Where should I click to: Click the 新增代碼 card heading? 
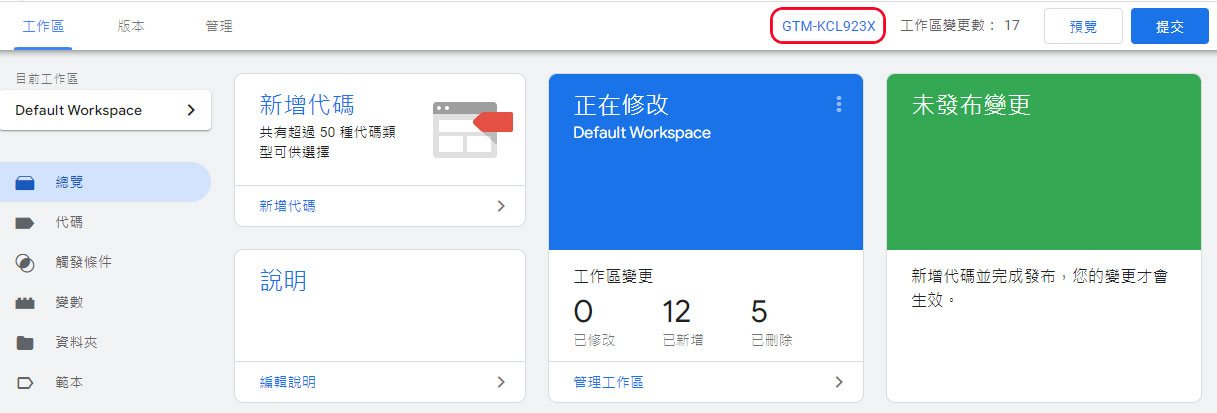click(306, 105)
